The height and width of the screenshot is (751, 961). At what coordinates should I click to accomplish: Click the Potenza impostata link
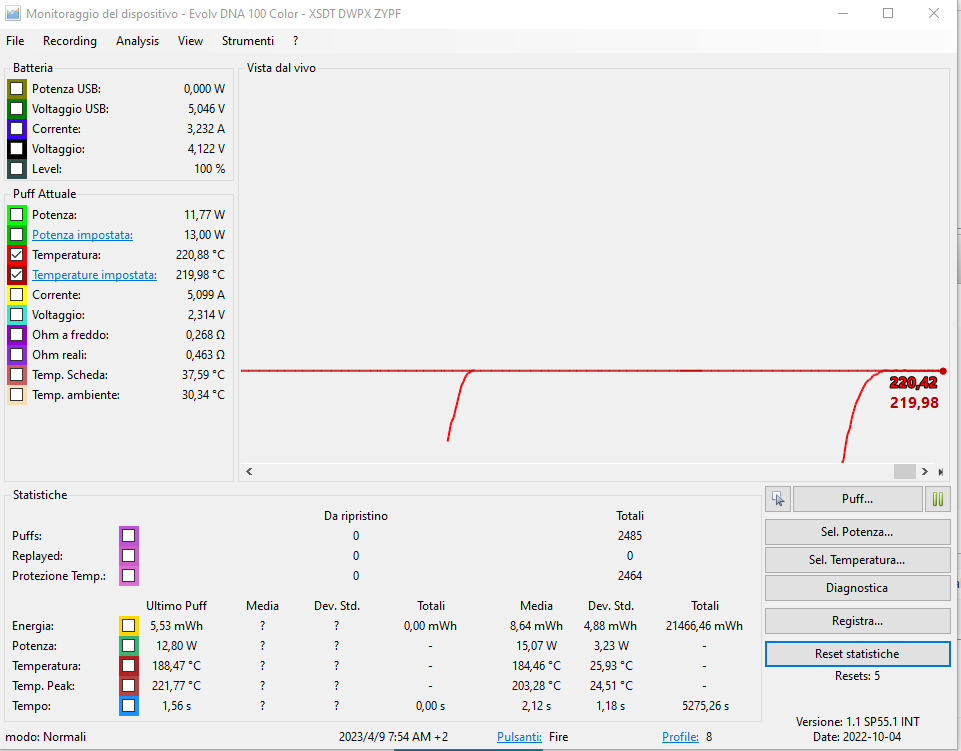[x=82, y=235]
